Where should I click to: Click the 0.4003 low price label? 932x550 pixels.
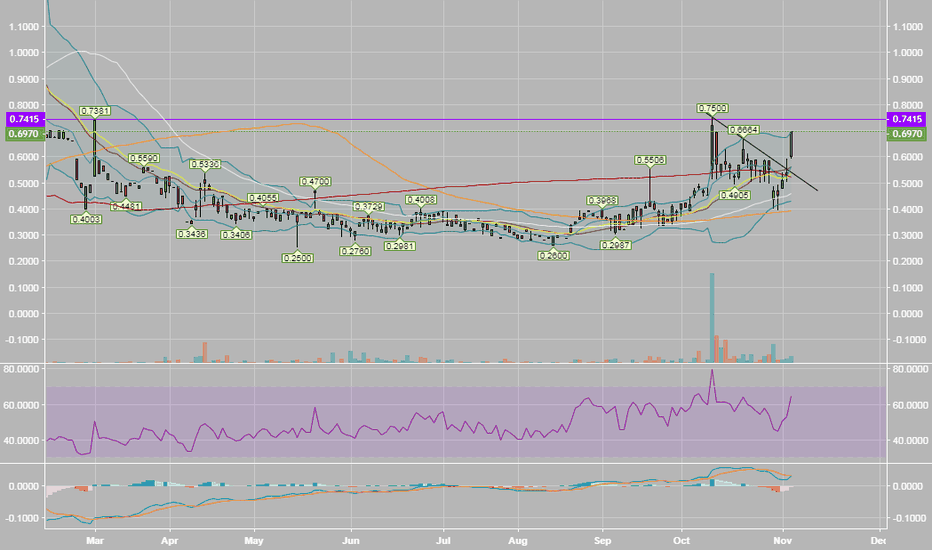[86, 219]
